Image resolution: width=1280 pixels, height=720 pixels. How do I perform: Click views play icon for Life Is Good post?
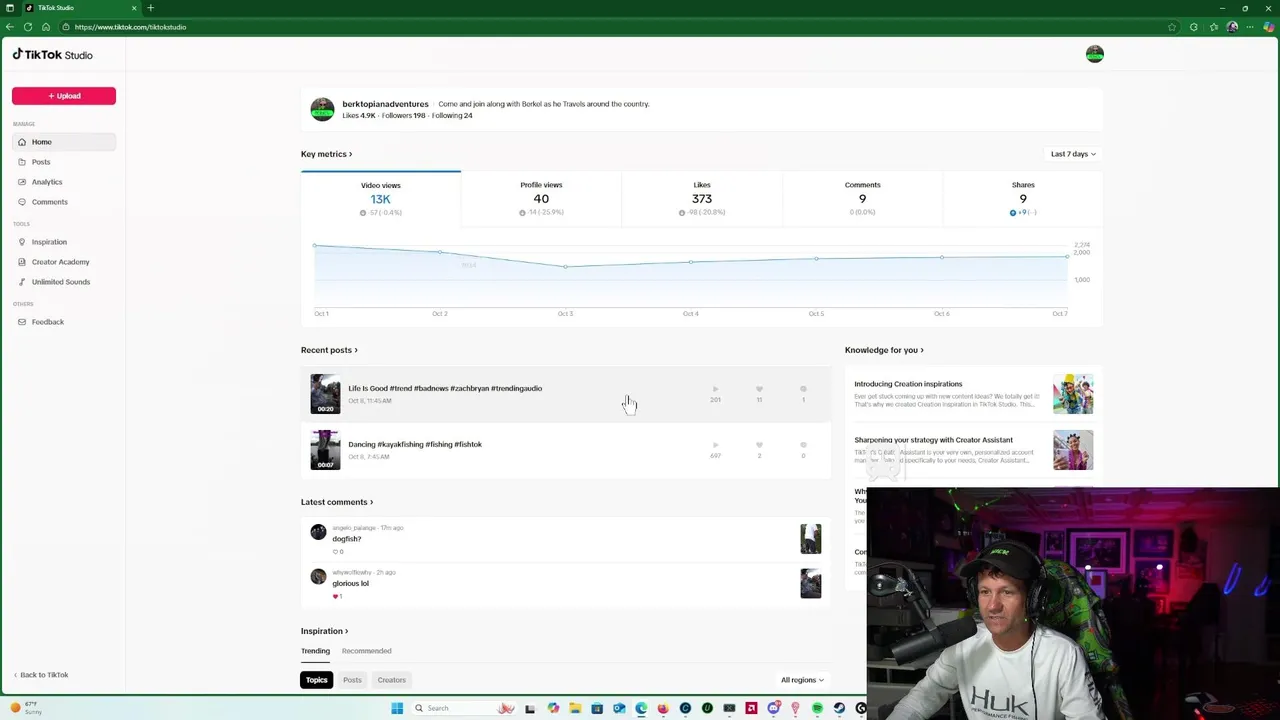coord(715,389)
